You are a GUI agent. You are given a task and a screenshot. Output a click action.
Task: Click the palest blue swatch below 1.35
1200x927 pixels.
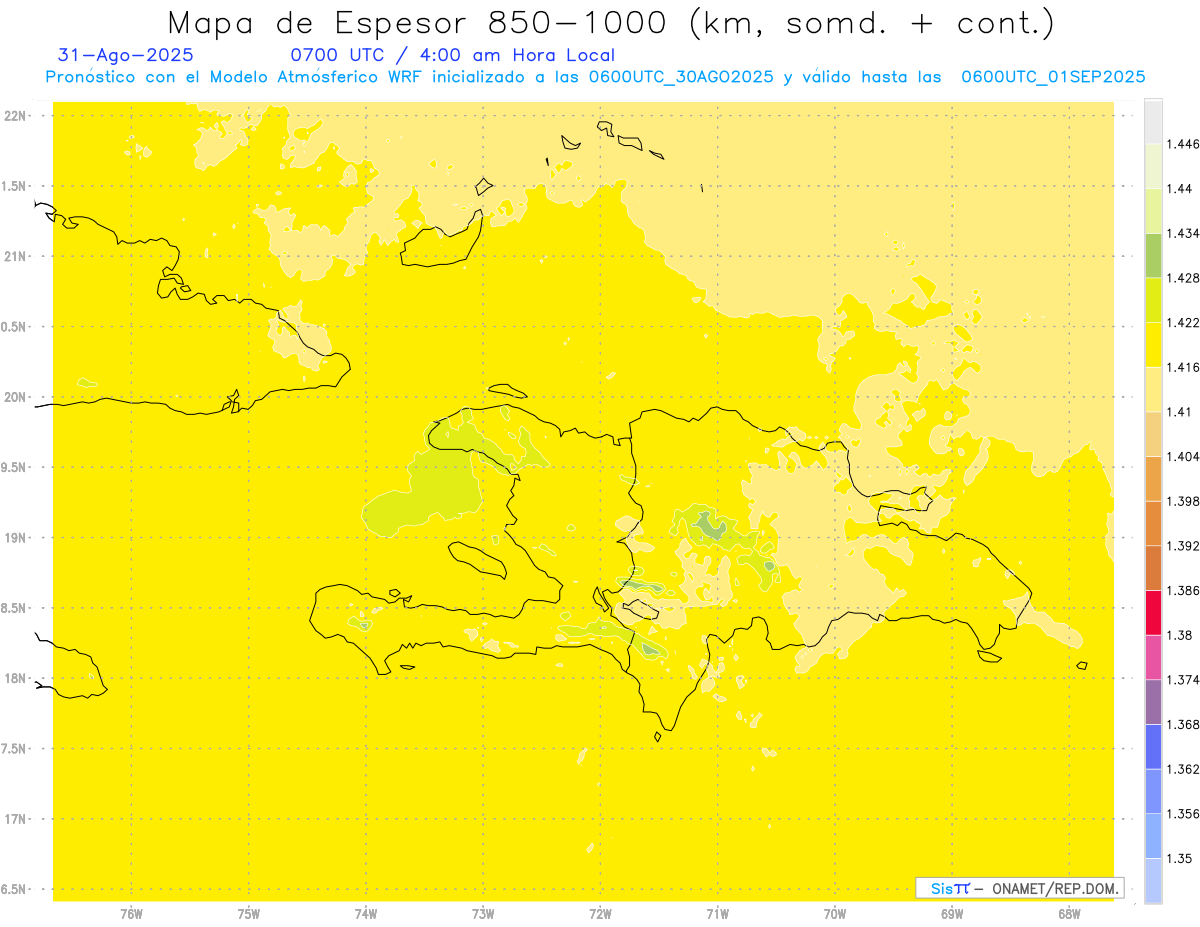click(1153, 880)
